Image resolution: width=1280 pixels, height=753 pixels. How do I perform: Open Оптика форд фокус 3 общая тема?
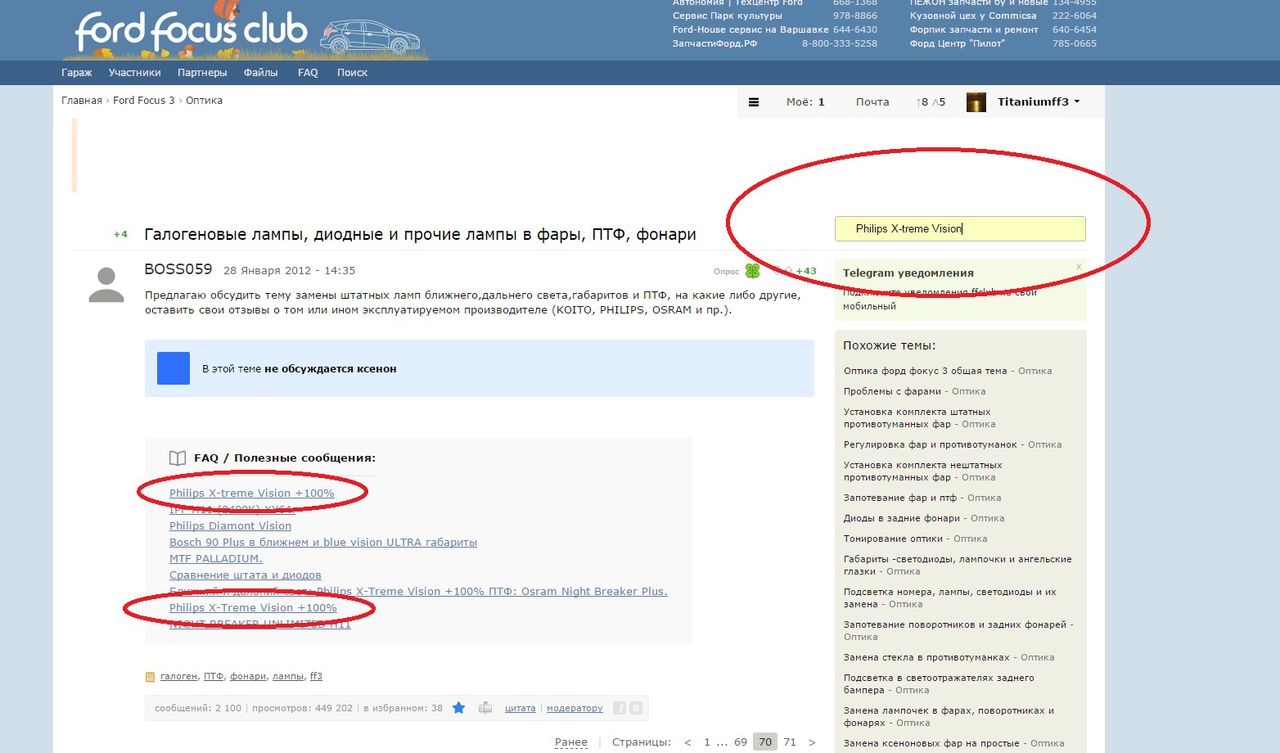coord(926,371)
